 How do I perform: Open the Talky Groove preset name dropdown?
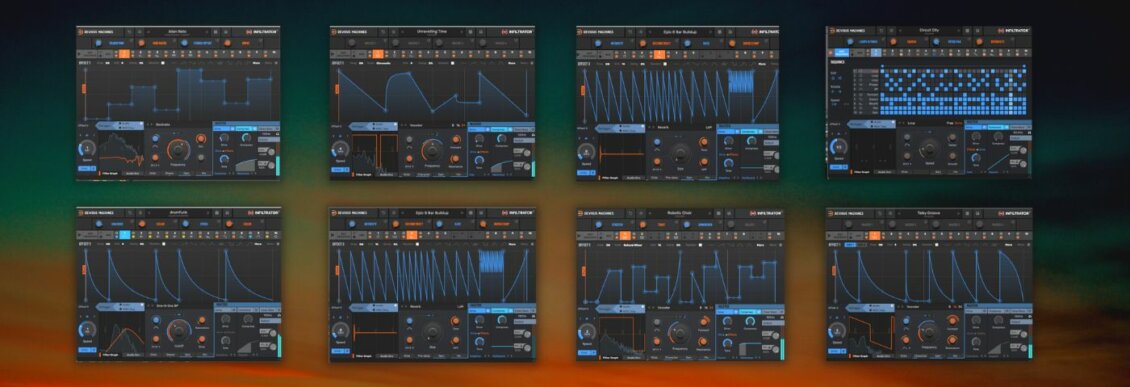(x=930, y=213)
